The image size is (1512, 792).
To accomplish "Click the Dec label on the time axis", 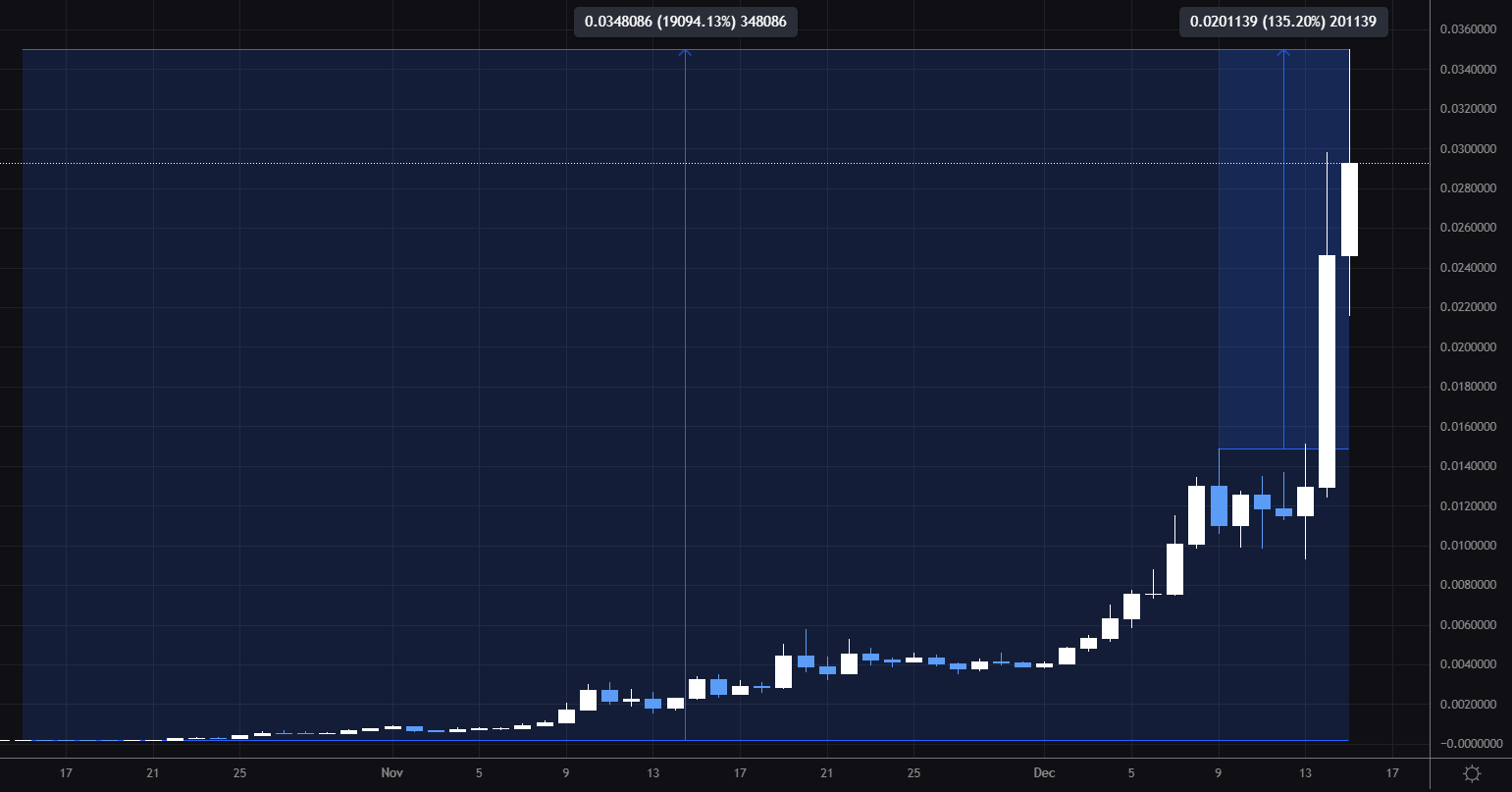I will coord(1044,773).
